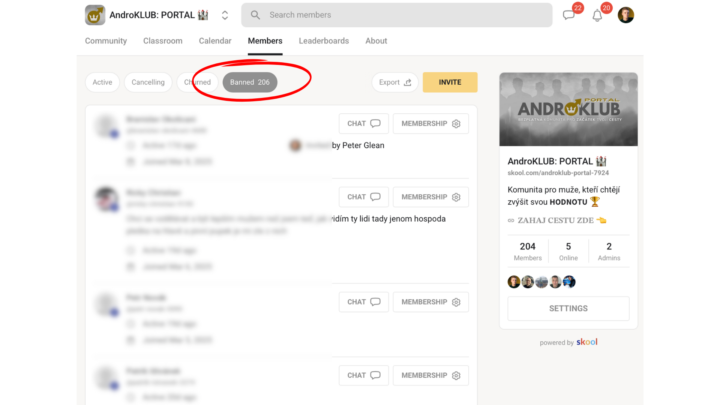Open CHAT with the first listed member
The height and width of the screenshot is (405, 720).
[x=364, y=124]
